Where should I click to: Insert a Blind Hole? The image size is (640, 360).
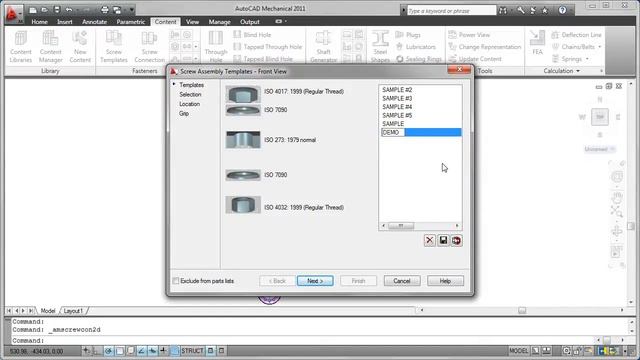pos(252,35)
